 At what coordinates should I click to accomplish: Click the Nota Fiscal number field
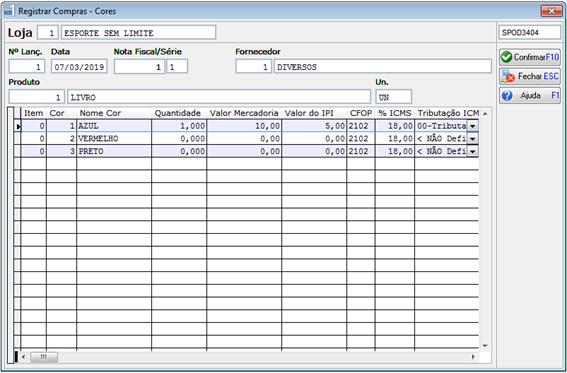click(139, 67)
